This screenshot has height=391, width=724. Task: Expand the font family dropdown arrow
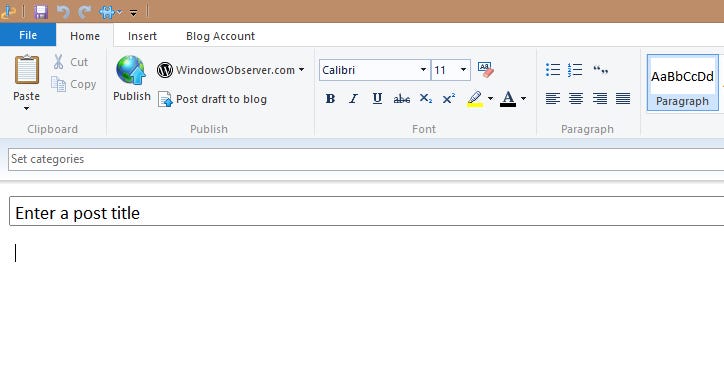pyautogui.click(x=423, y=70)
